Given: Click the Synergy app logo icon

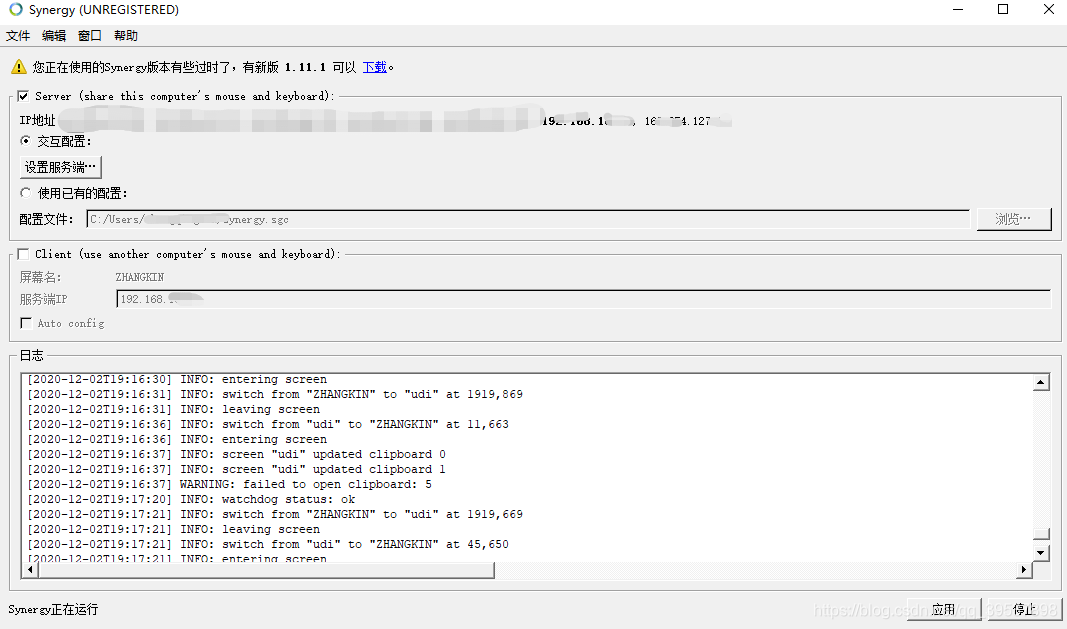Looking at the screenshot, I should tap(16, 10).
